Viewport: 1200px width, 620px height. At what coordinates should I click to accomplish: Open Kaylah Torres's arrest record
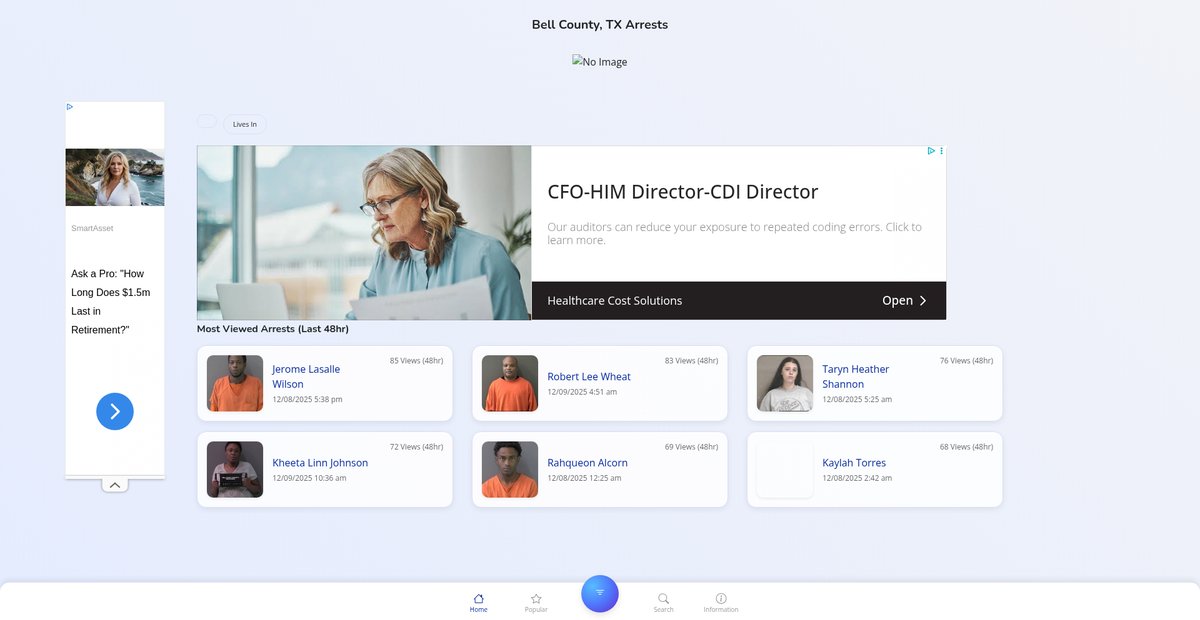[x=854, y=463]
